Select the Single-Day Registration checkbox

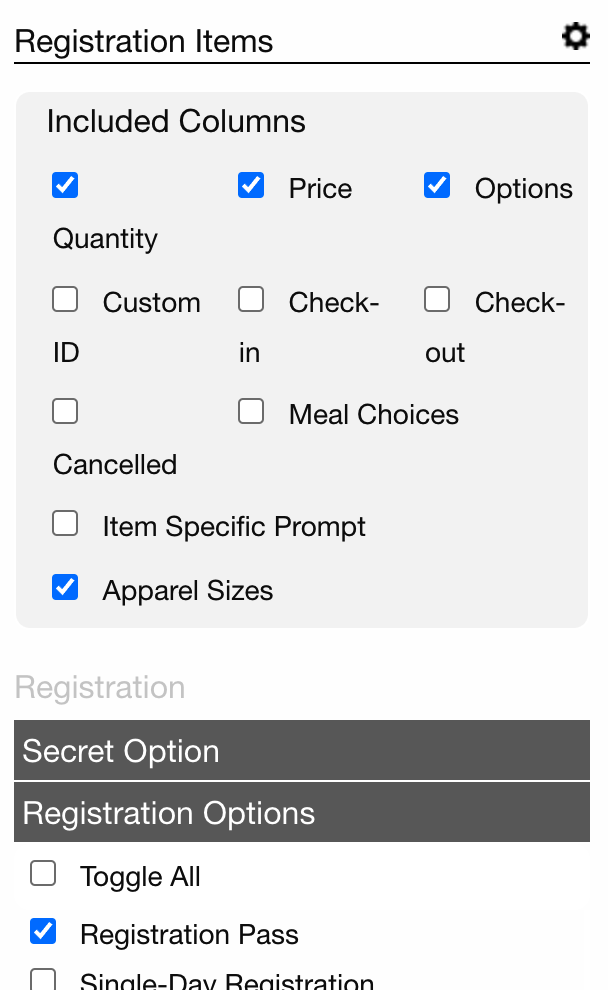coord(43,980)
